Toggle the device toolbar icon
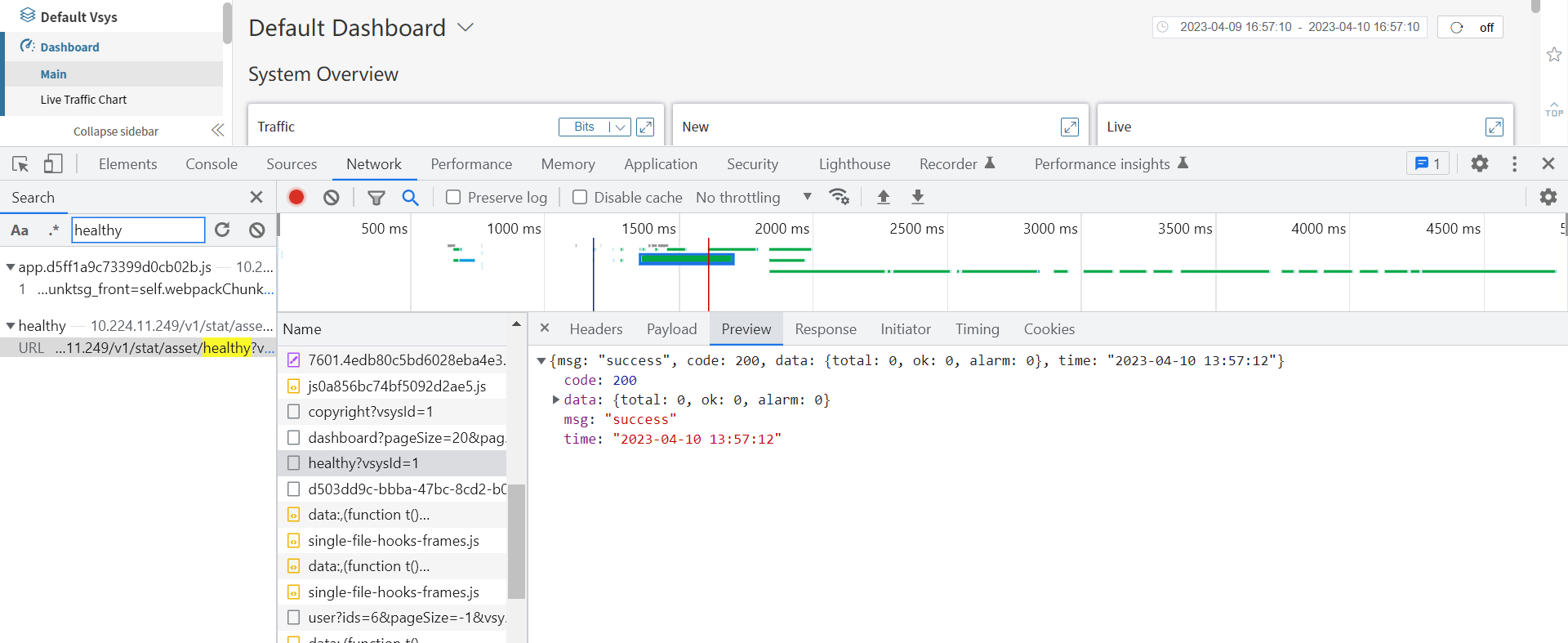 (x=53, y=164)
